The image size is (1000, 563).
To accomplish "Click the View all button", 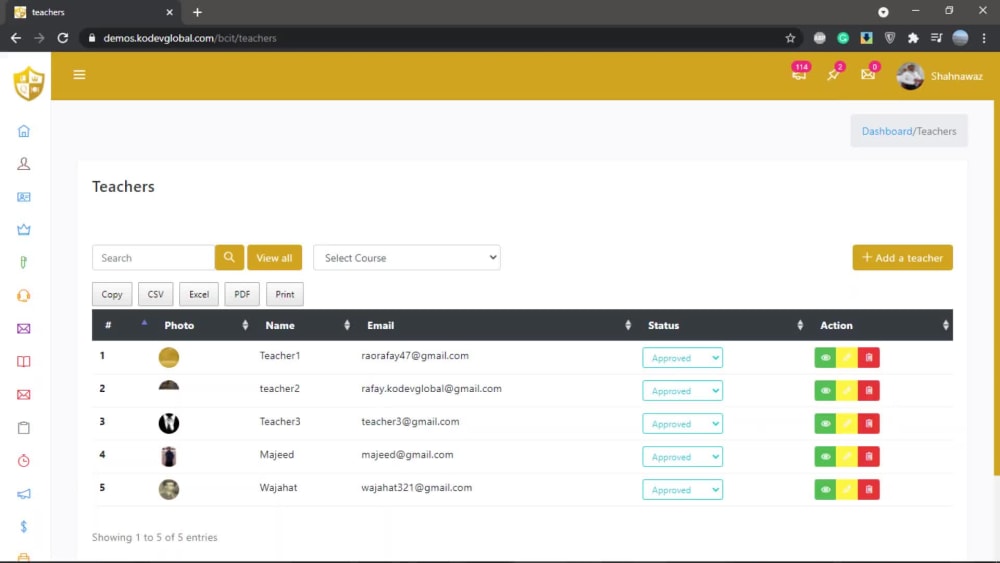I will click(x=274, y=258).
